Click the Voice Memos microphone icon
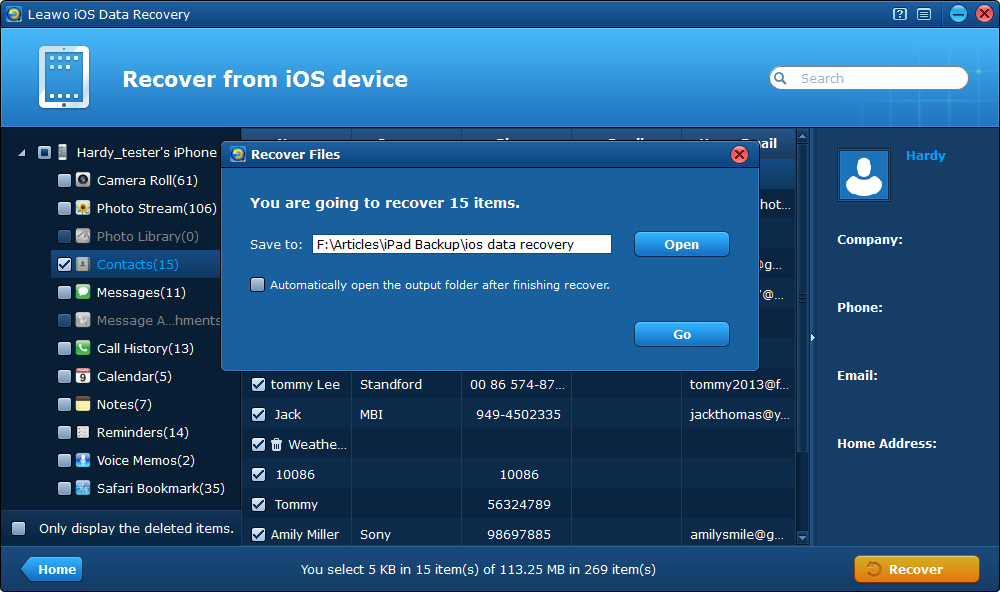The height and width of the screenshot is (592, 1000). point(83,460)
